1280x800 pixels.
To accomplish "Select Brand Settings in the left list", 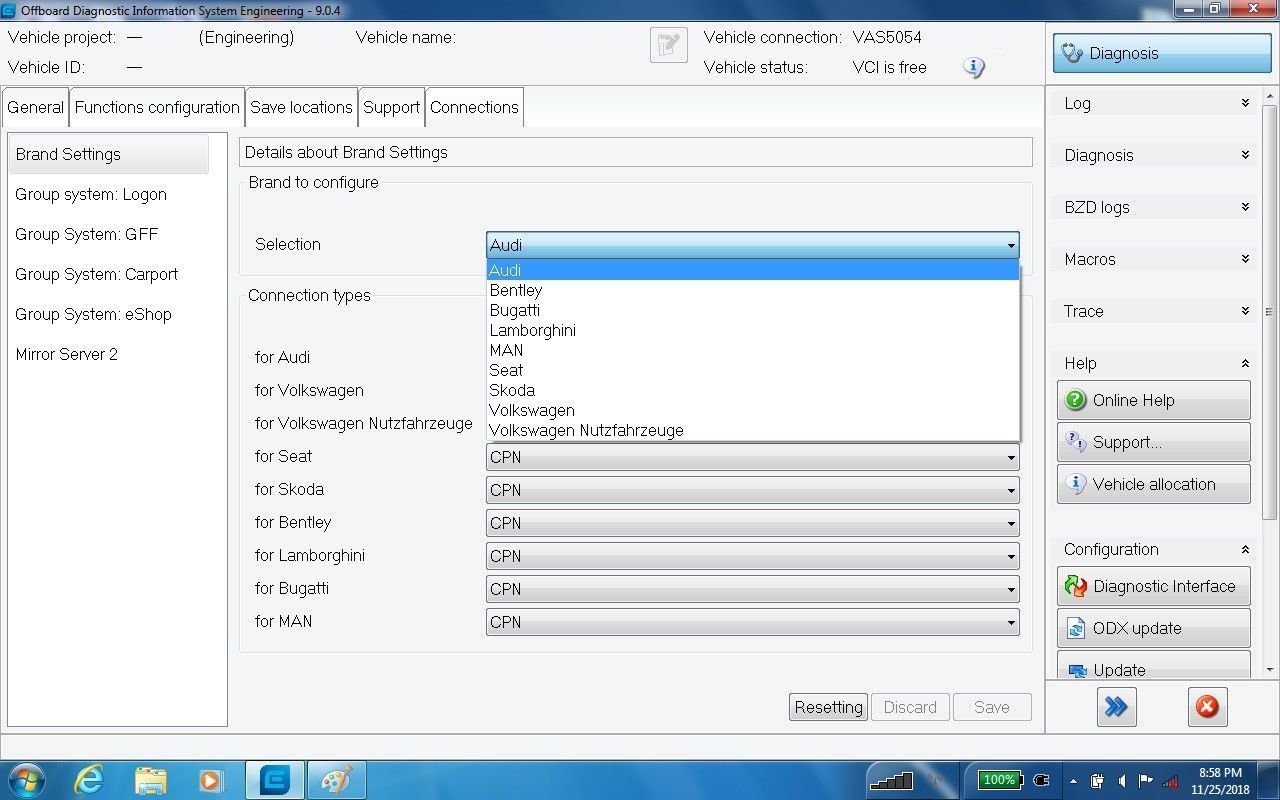I will [109, 154].
